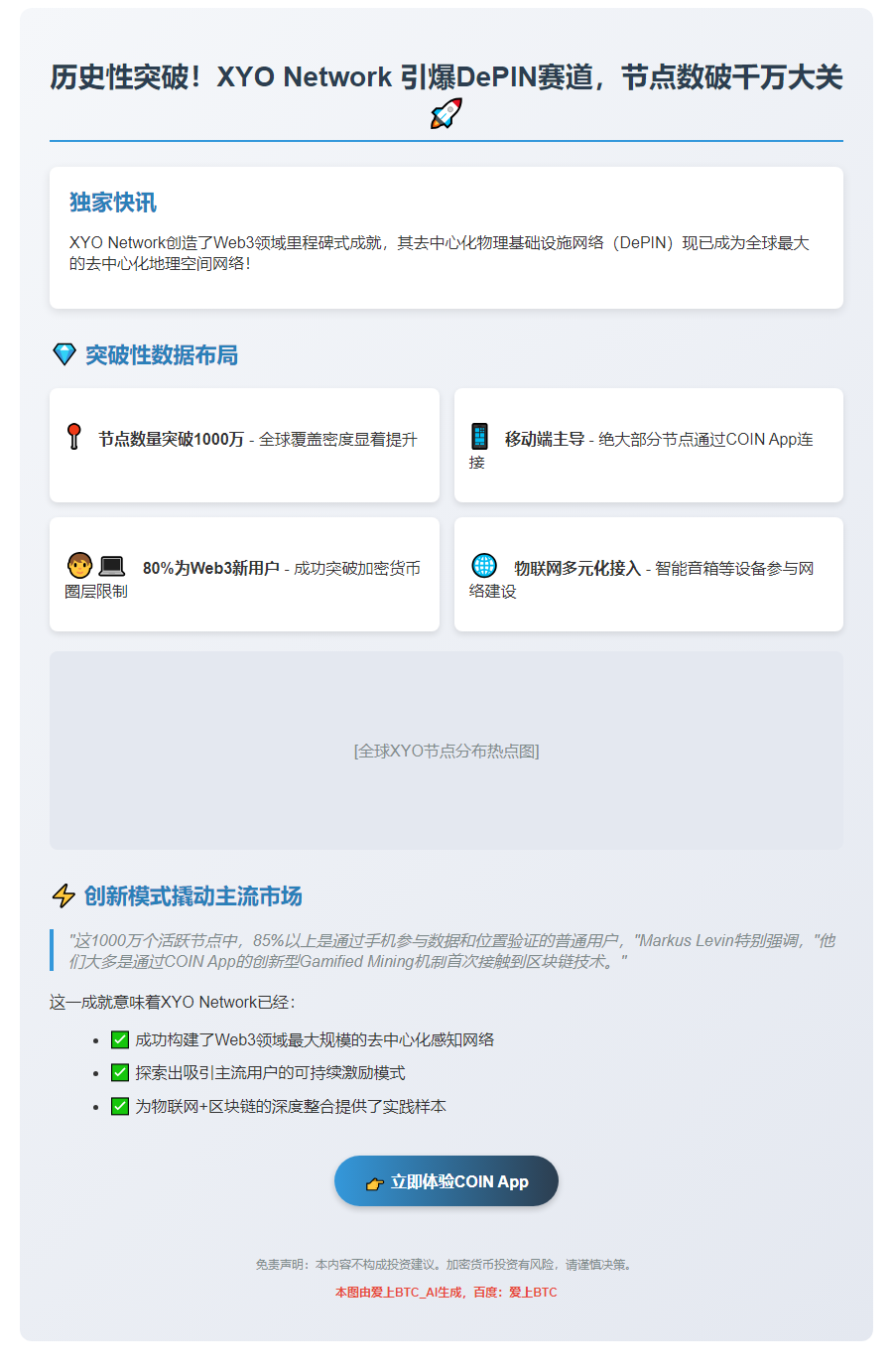
Task: Click the green checkmark beside 成功构建了Web3领域
Action: click(120, 1039)
